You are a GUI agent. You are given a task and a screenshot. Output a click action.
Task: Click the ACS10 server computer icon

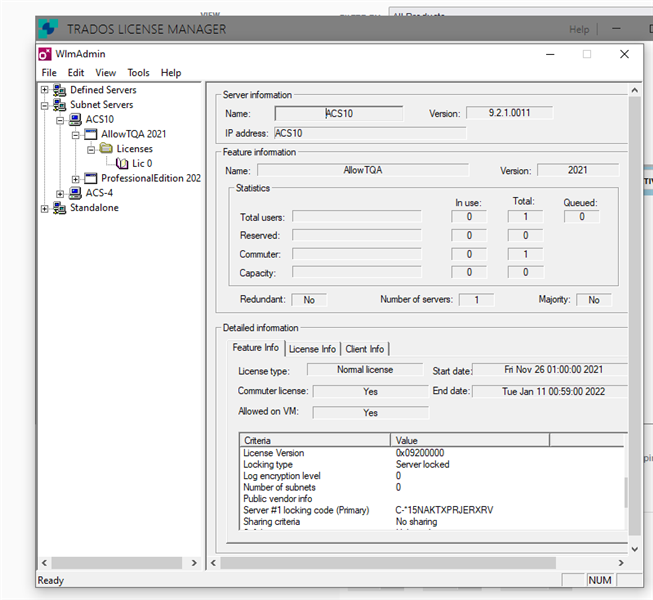click(x=75, y=120)
